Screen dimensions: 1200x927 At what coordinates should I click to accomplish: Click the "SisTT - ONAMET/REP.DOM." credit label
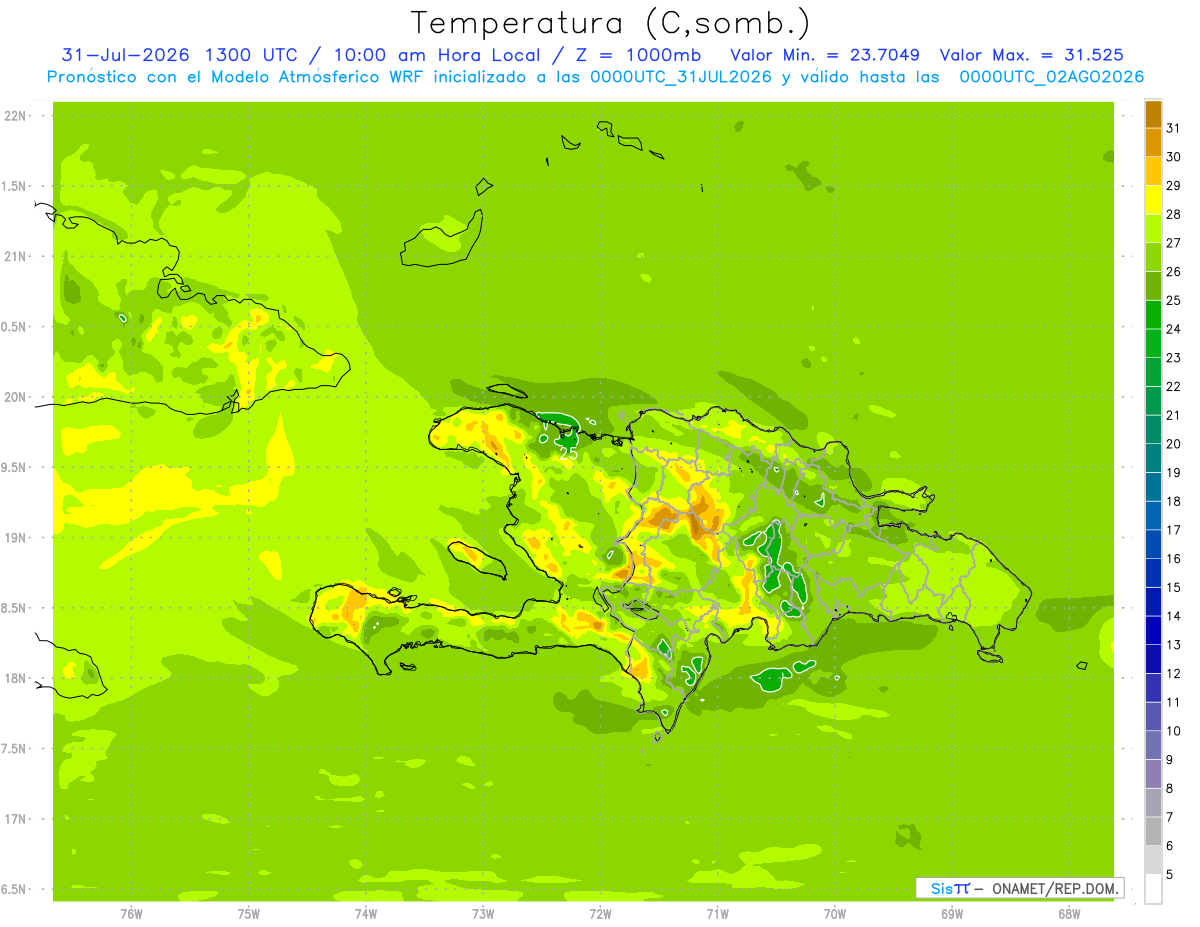(1020, 888)
